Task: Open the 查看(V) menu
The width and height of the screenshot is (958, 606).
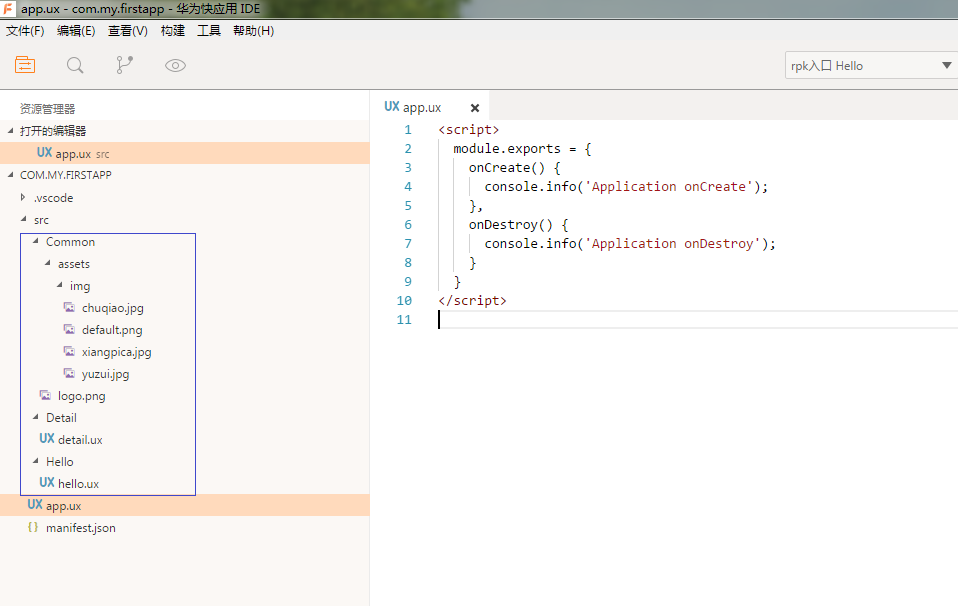Action: point(128,31)
